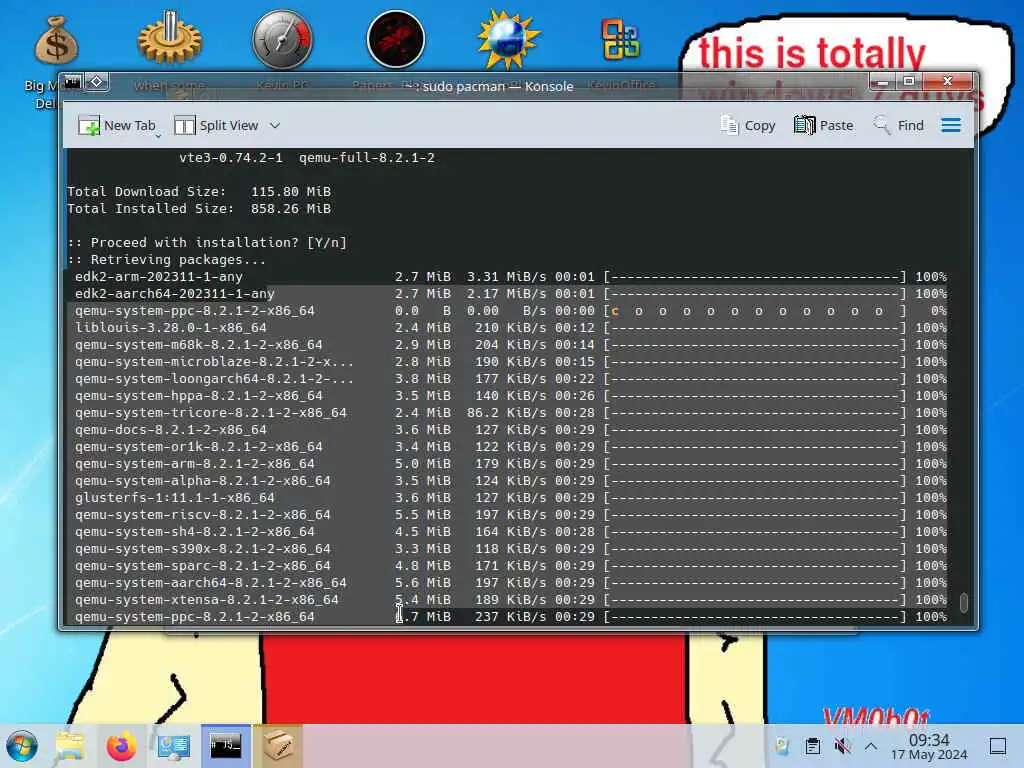Click the qemu-system-tricore package line
Viewport: 1024px width, 768px height.
511,413
